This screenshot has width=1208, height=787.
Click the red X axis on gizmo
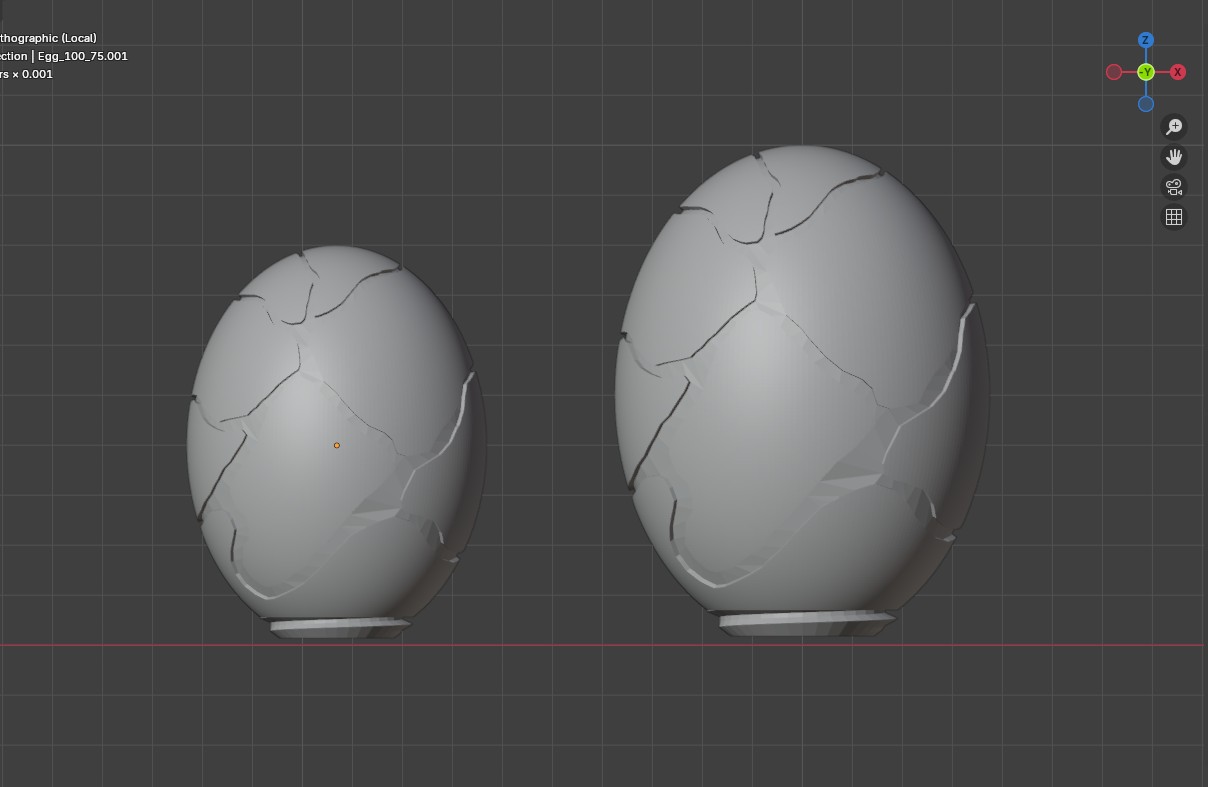point(1178,72)
